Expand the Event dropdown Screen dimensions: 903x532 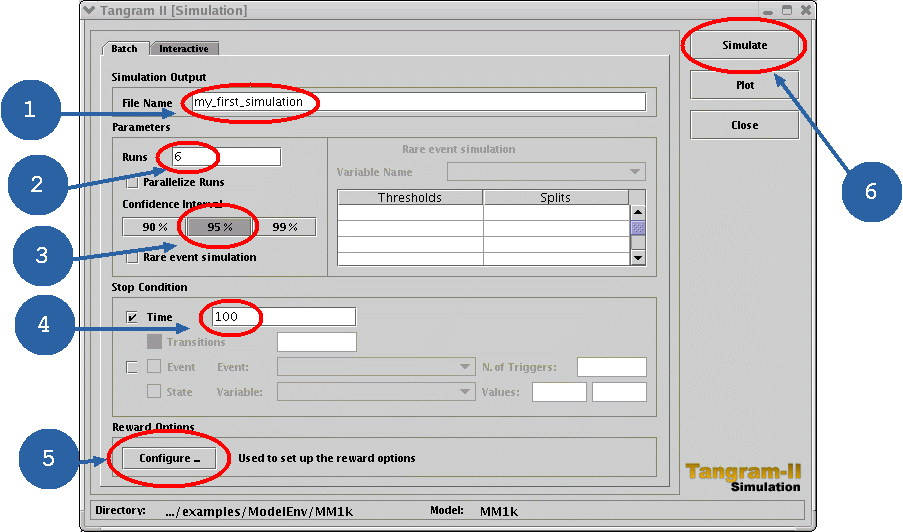[376, 367]
